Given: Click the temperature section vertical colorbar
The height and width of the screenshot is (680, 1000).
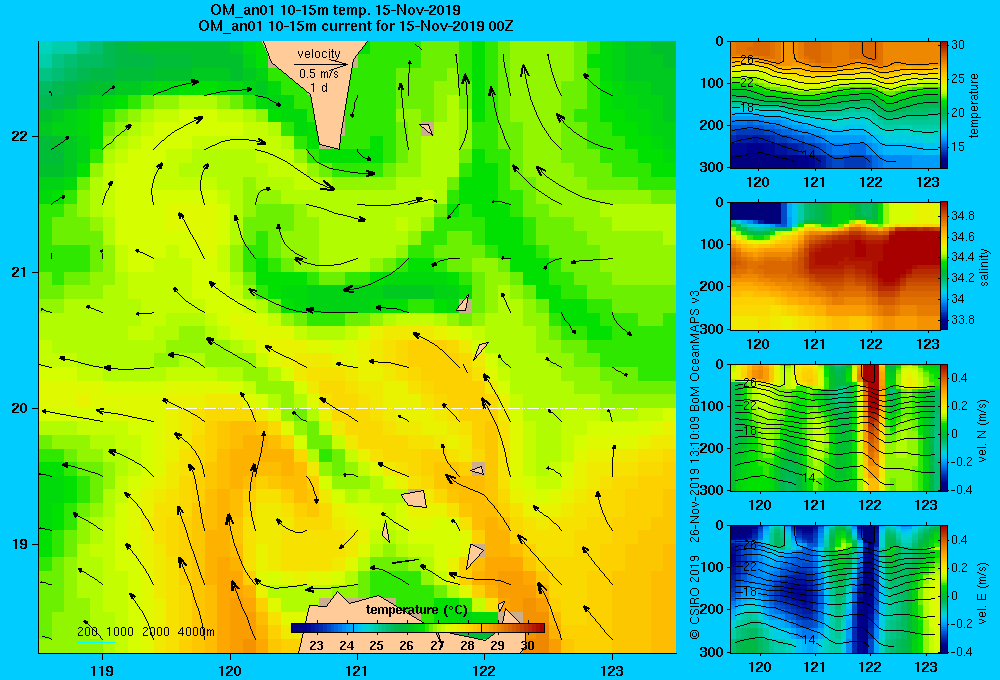Looking at the screenshot, I should pos(944,105).
